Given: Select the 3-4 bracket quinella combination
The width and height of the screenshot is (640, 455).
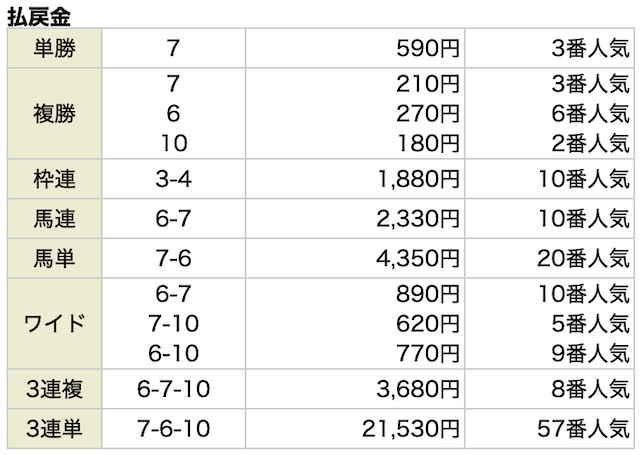Looking at the screenshot, I should [174, 180].
